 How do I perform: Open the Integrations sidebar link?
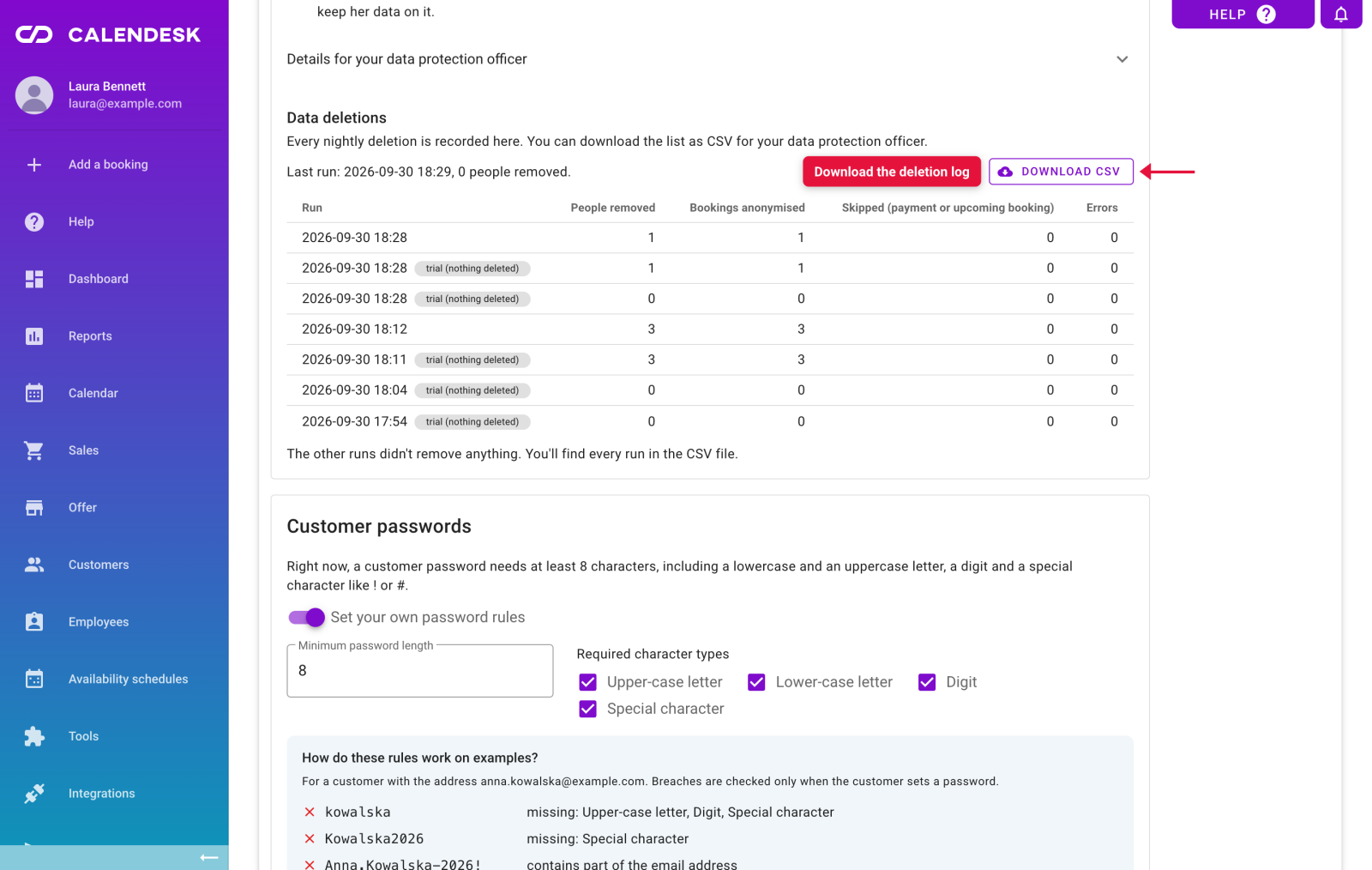114,794
